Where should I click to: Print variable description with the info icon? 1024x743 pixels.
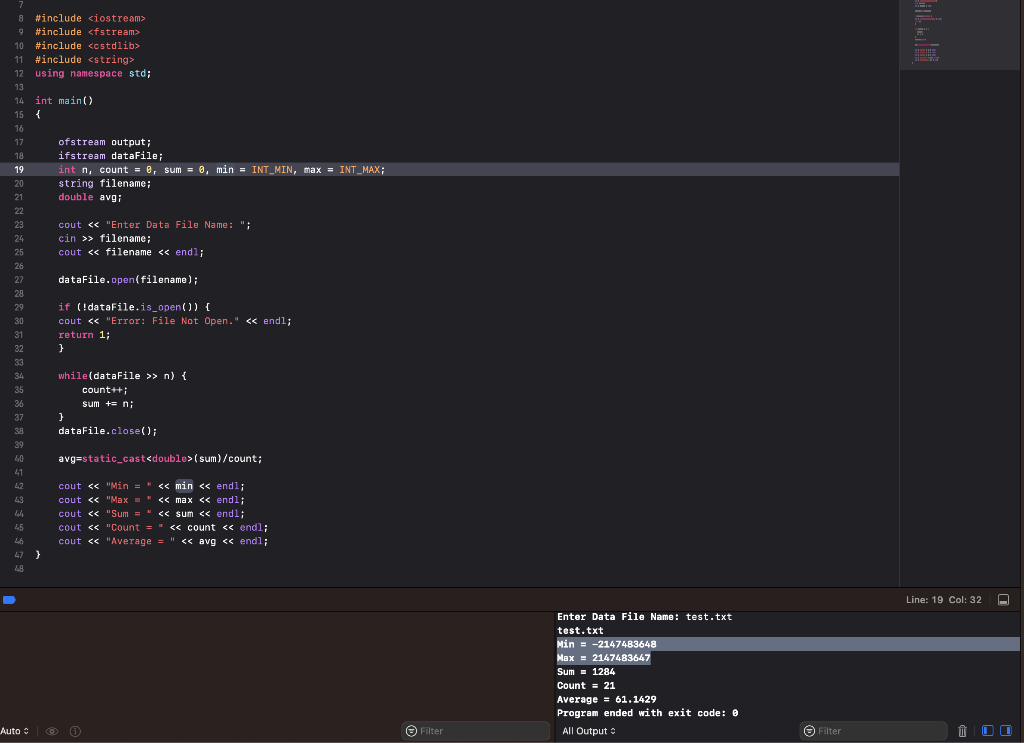pos(74,731)
